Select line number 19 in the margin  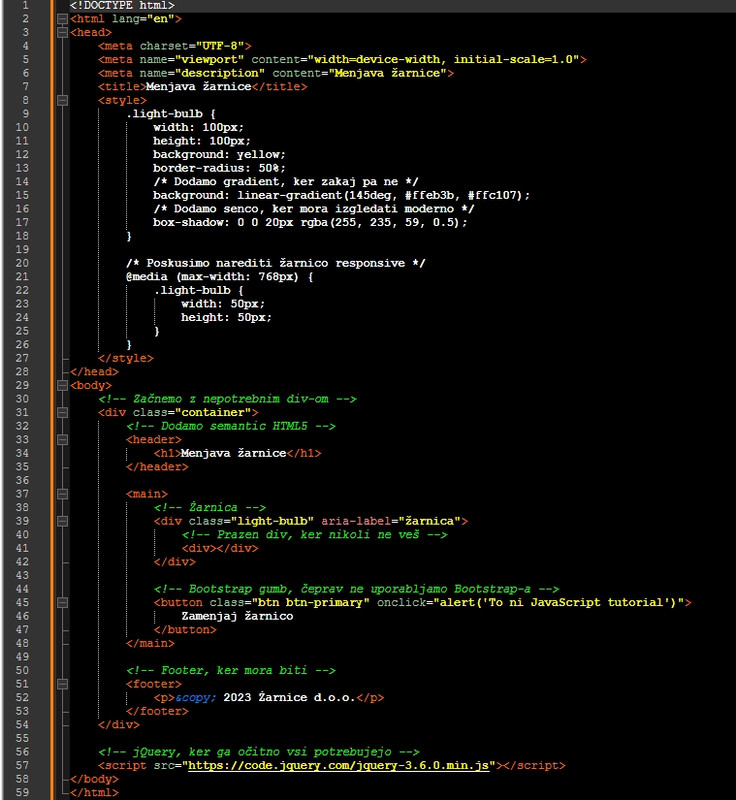[22, 249]
